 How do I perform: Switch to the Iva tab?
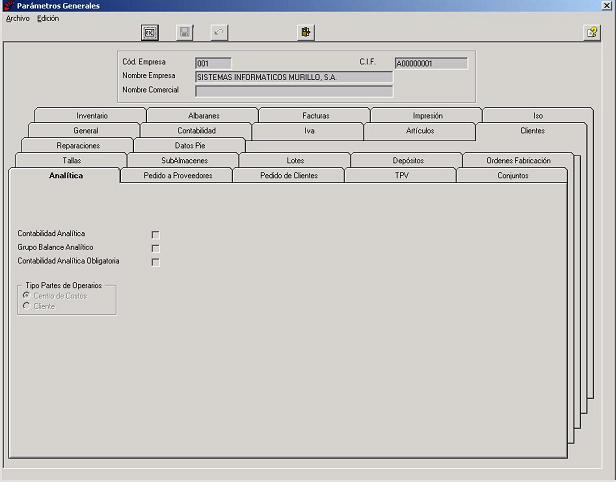[309, 130]
